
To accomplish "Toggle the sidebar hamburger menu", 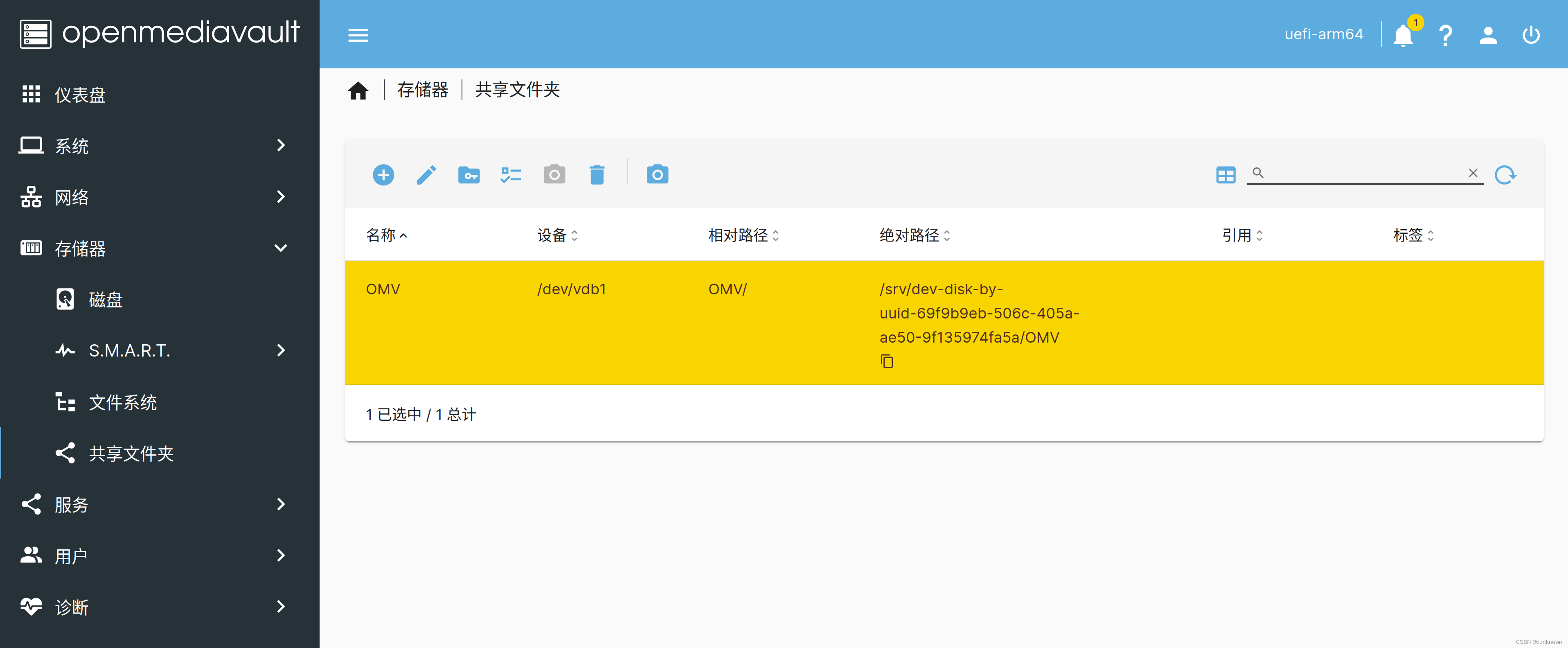I will click(x=358, y=35).
